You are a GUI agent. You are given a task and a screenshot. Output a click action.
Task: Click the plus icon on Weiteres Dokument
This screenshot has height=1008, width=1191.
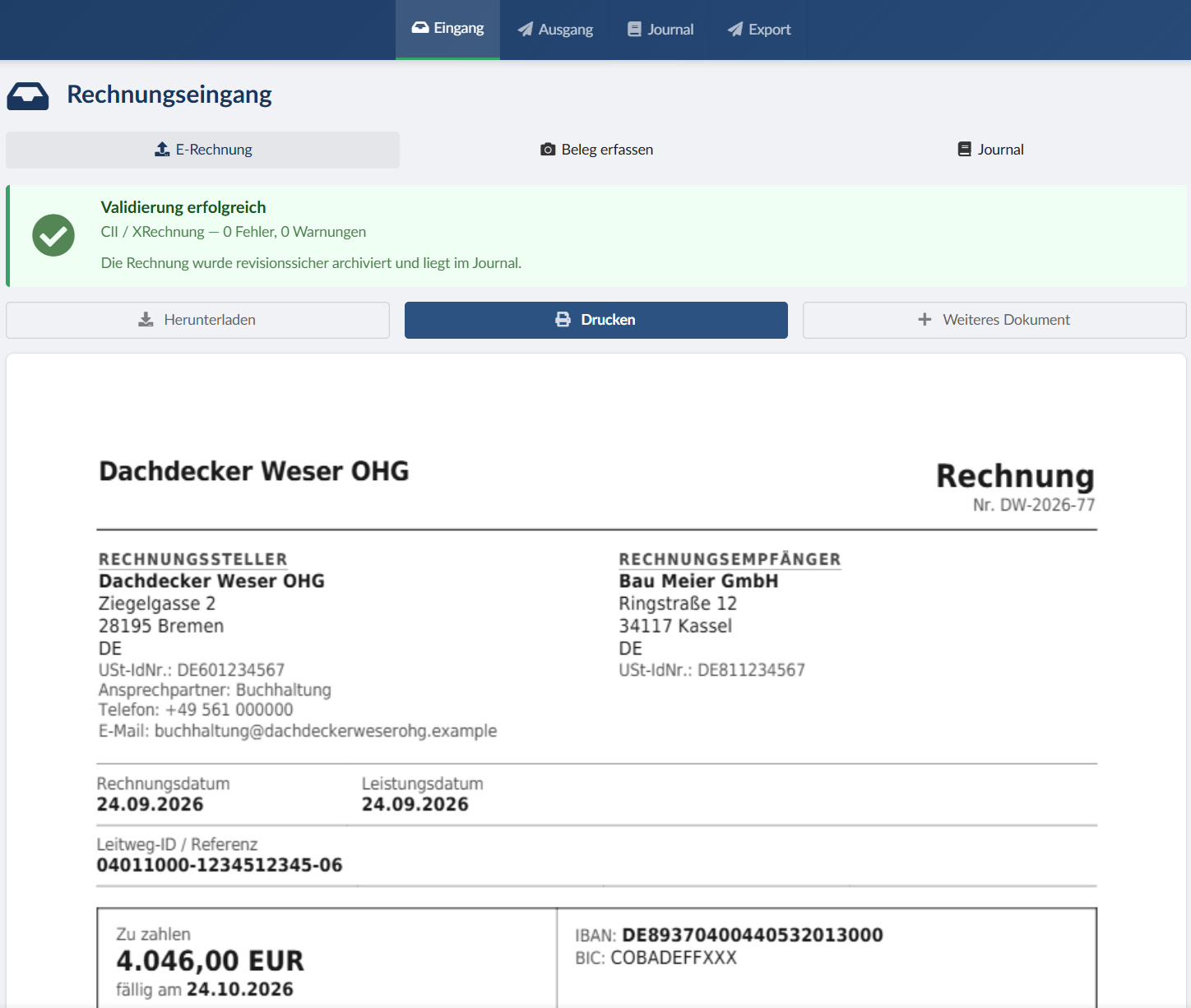pos(925,319)
